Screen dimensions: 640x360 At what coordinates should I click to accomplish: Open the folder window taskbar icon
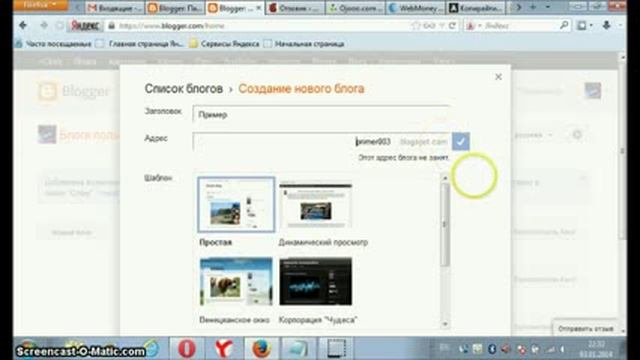297,349
